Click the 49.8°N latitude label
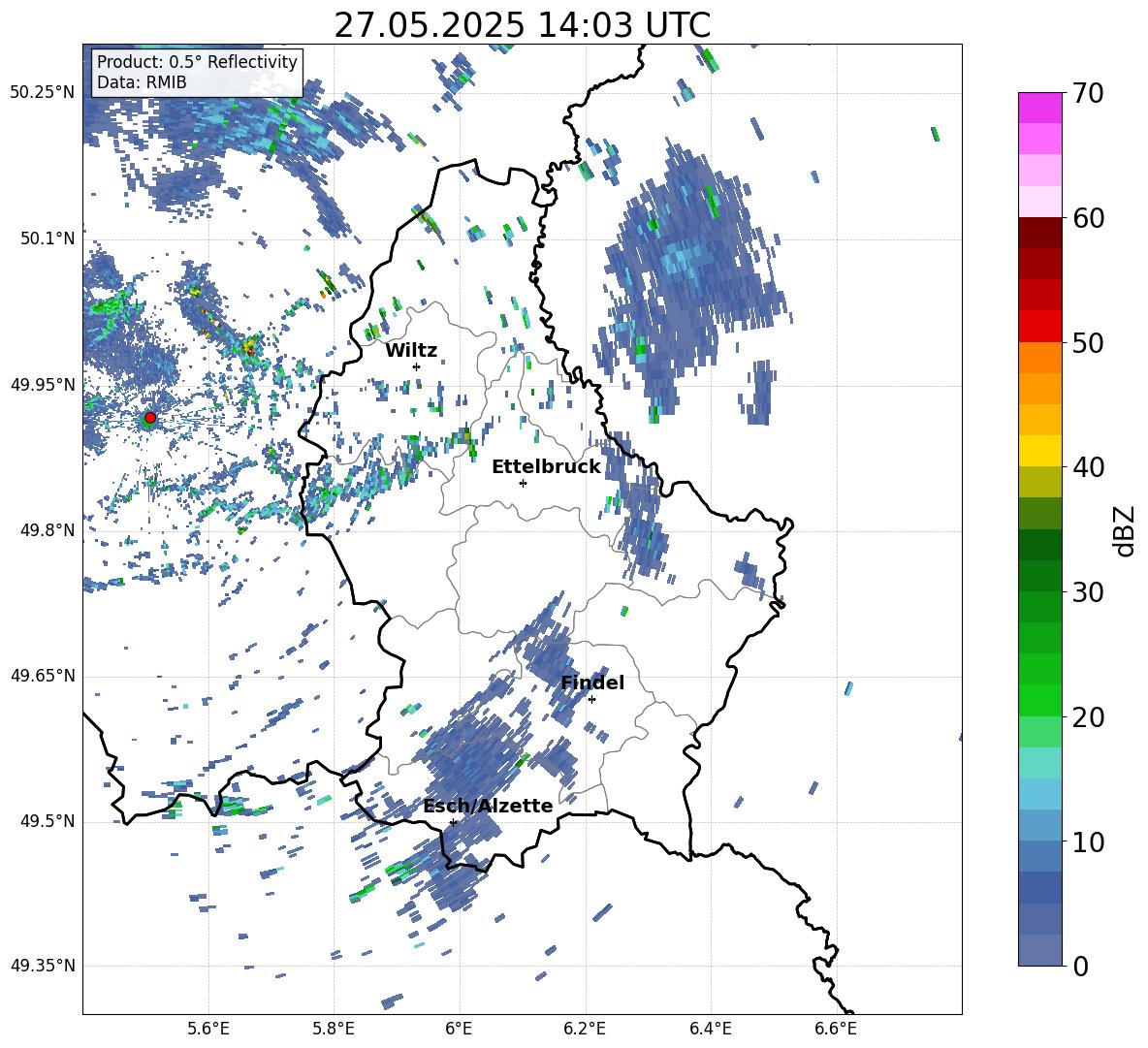This screenshot has height=1048, width=1148. [x=48, y=530]
